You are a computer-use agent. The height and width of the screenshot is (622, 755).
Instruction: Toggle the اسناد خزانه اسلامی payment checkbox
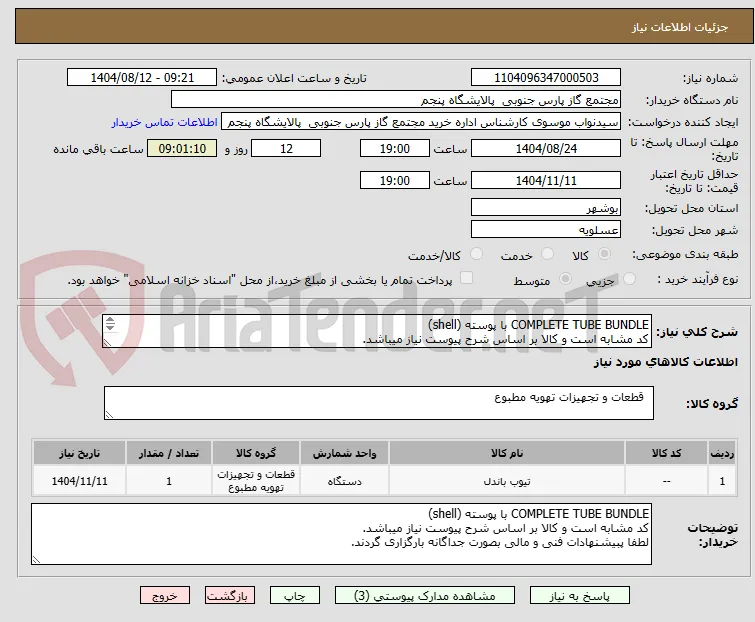pos(466,278)
